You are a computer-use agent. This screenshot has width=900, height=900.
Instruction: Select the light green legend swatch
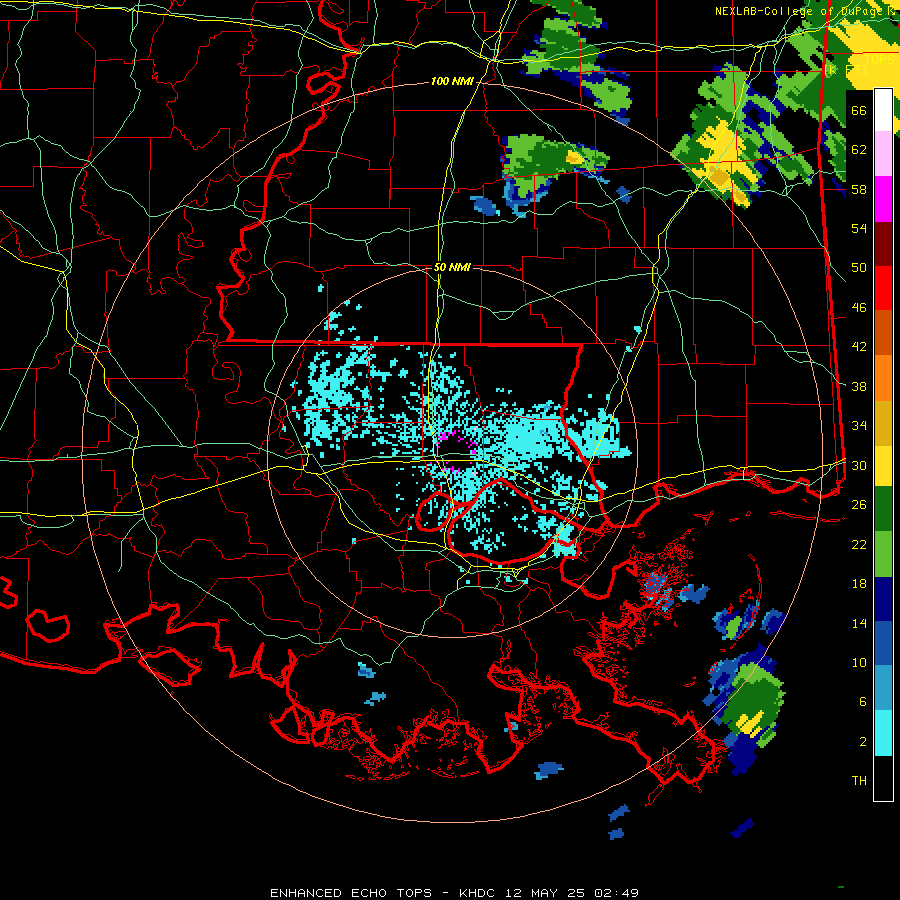pos(883,554)
